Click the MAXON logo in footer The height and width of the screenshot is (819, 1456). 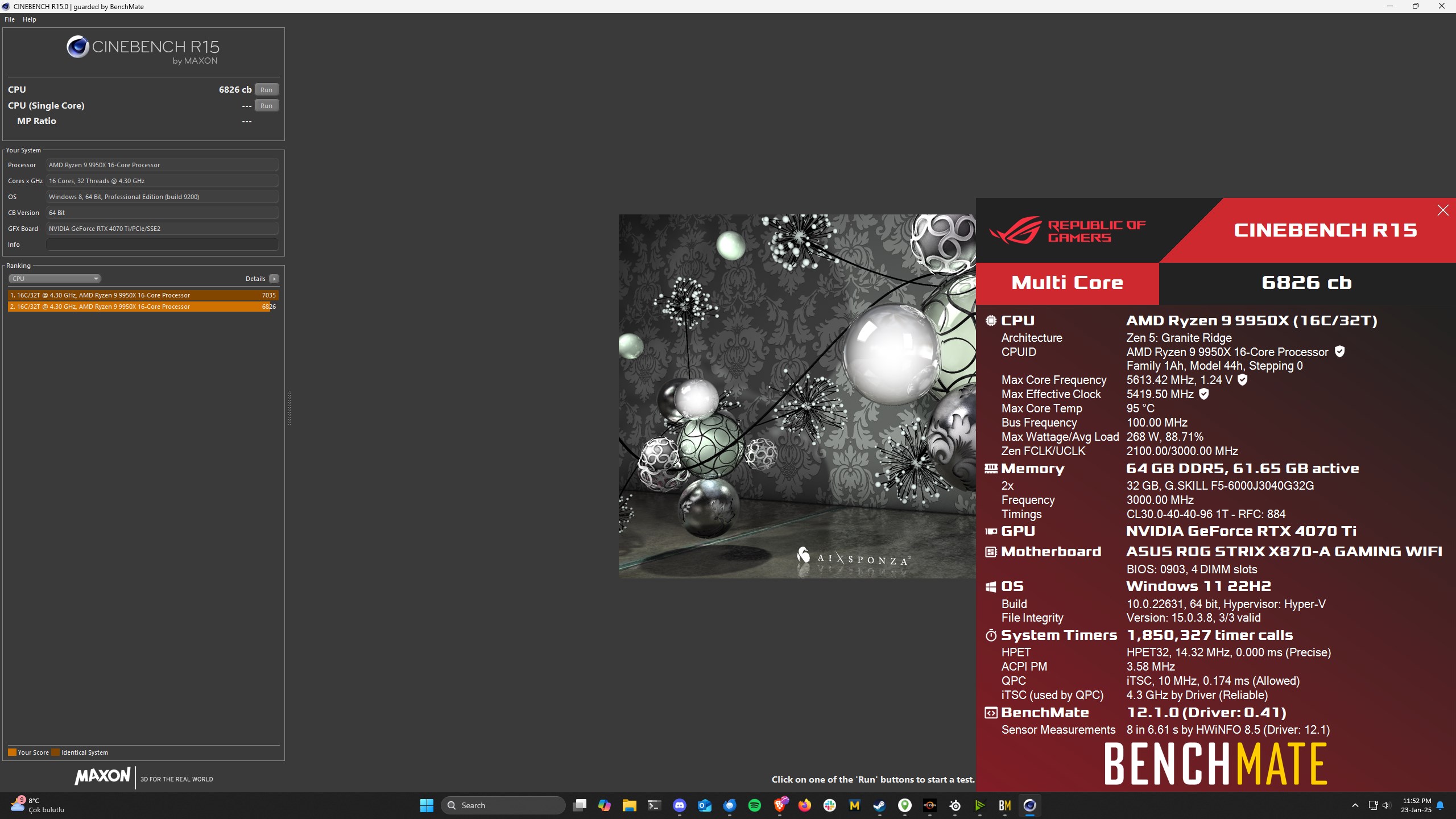(x=102, y=776)
